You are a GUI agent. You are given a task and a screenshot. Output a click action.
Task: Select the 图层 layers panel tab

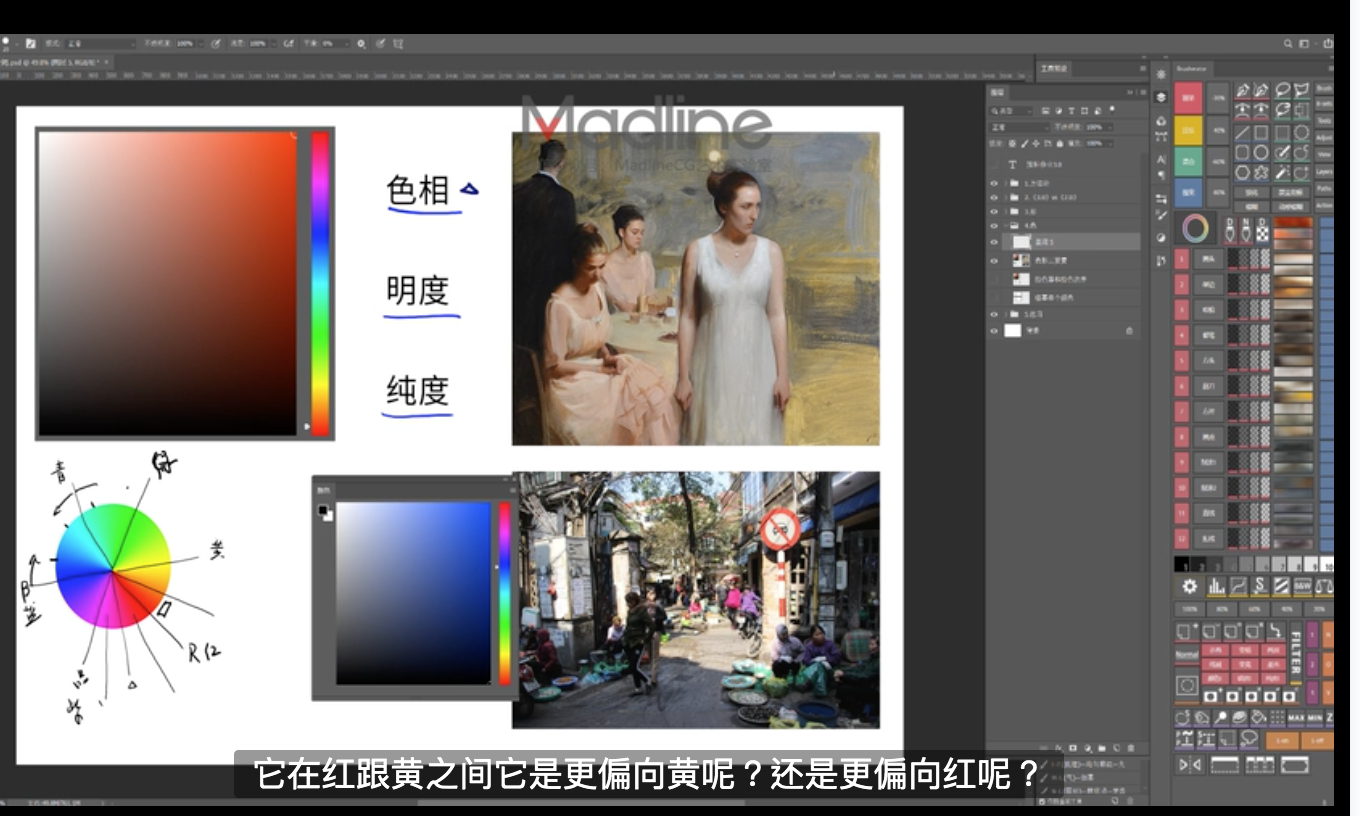[x=997, y=93]
